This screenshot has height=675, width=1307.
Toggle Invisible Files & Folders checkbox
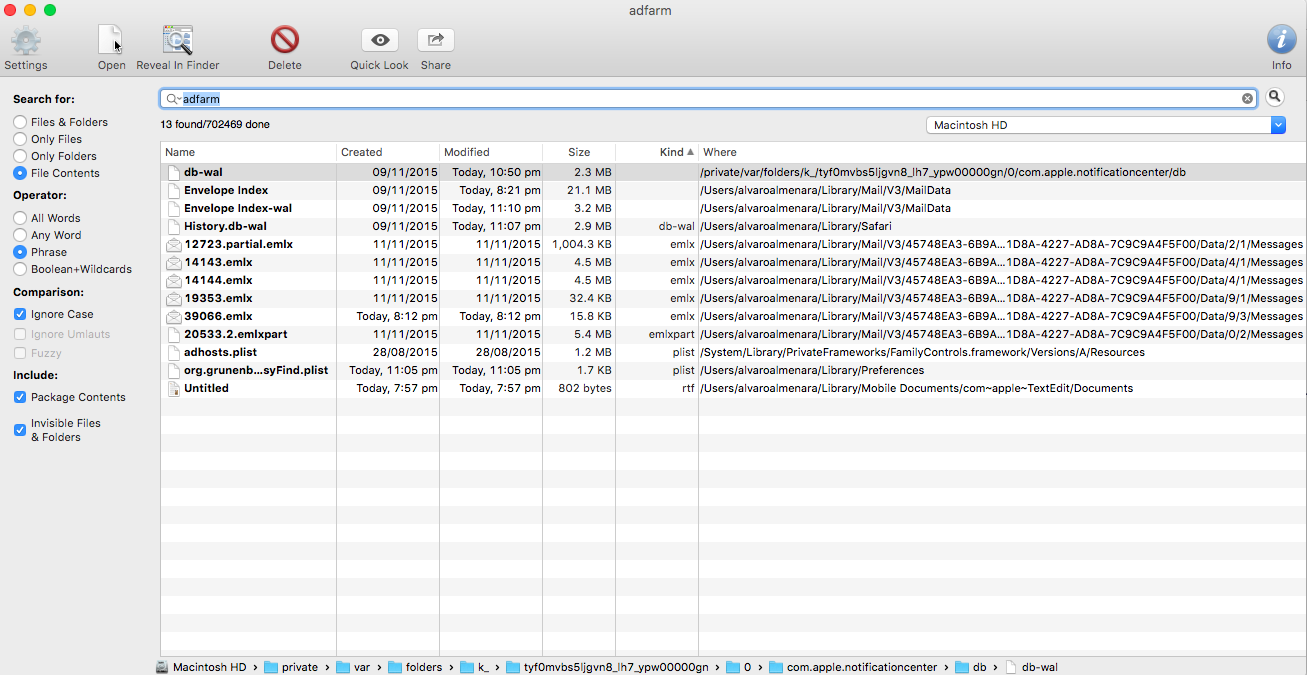pyautogui.click(x=20, y=430)
